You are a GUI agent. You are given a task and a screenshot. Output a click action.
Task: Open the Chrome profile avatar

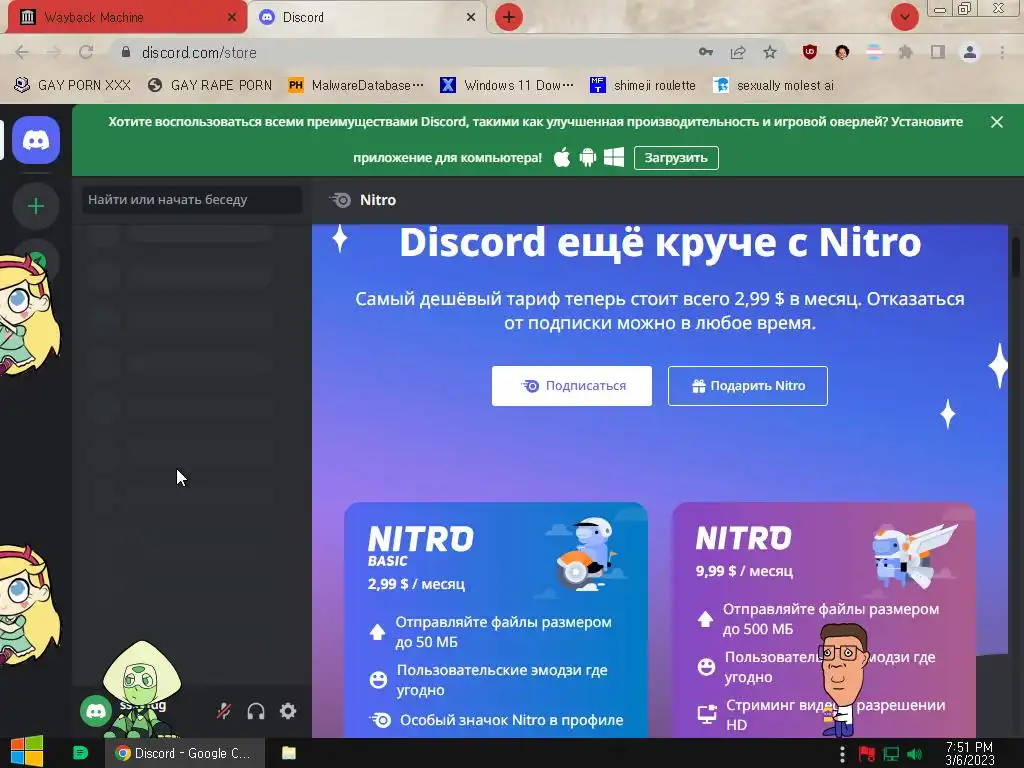[970, 52]
